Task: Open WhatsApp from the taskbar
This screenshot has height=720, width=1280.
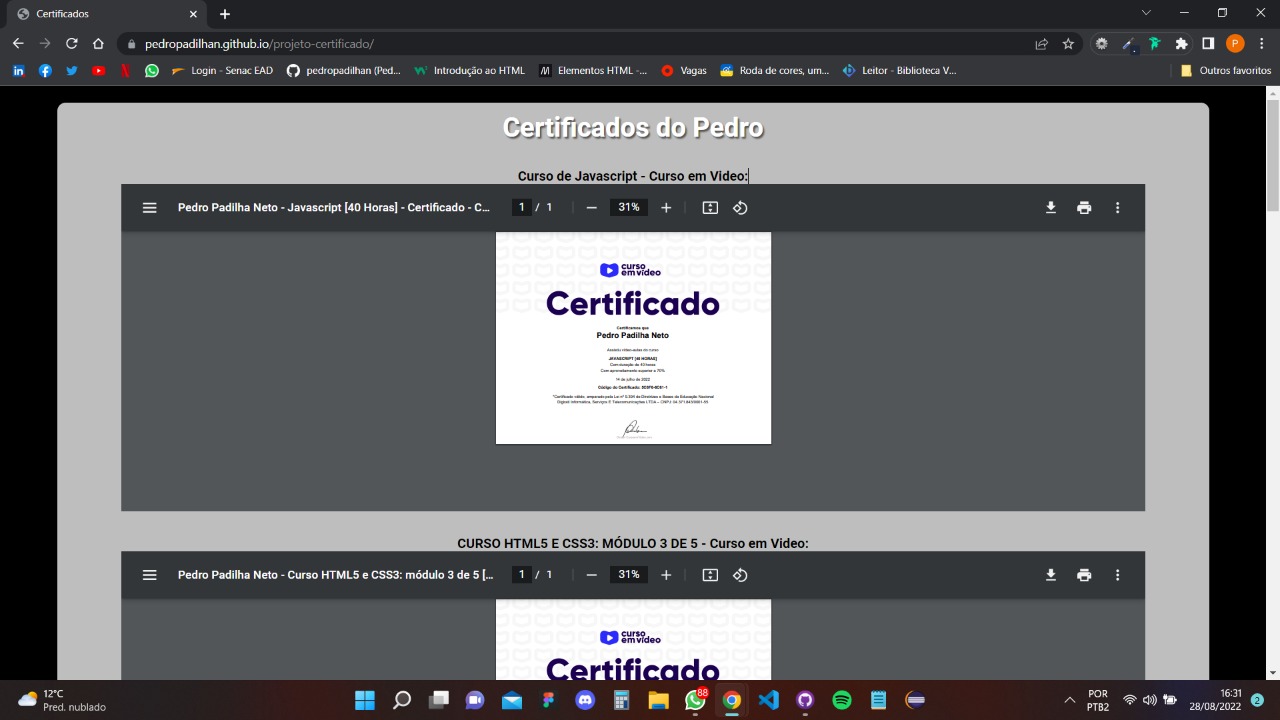Action: (x=695, y=700)
